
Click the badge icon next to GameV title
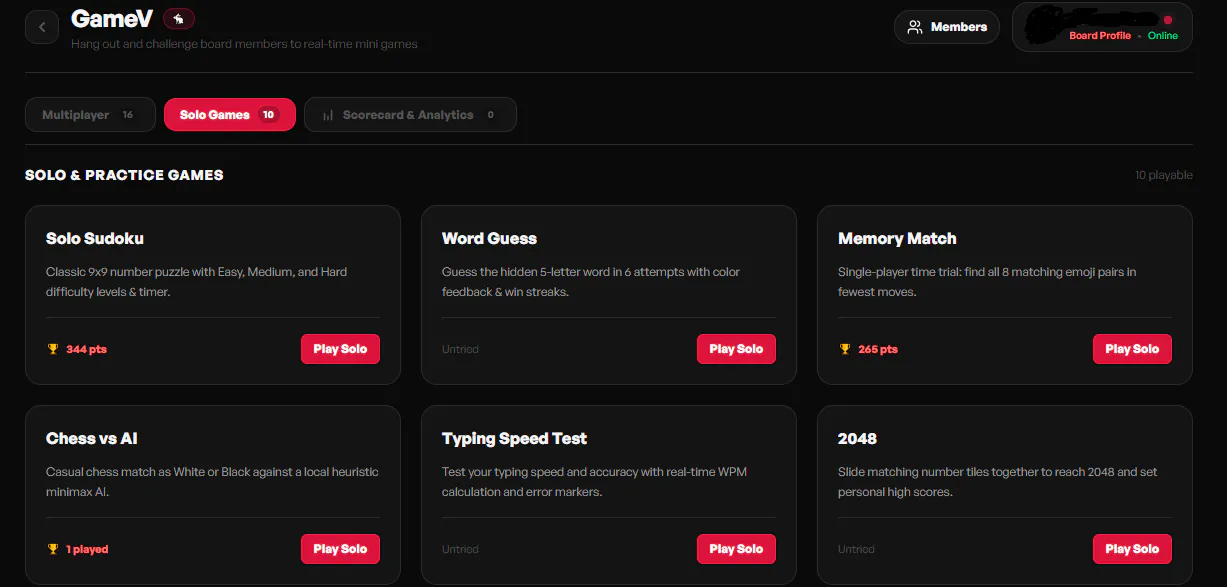178,19
